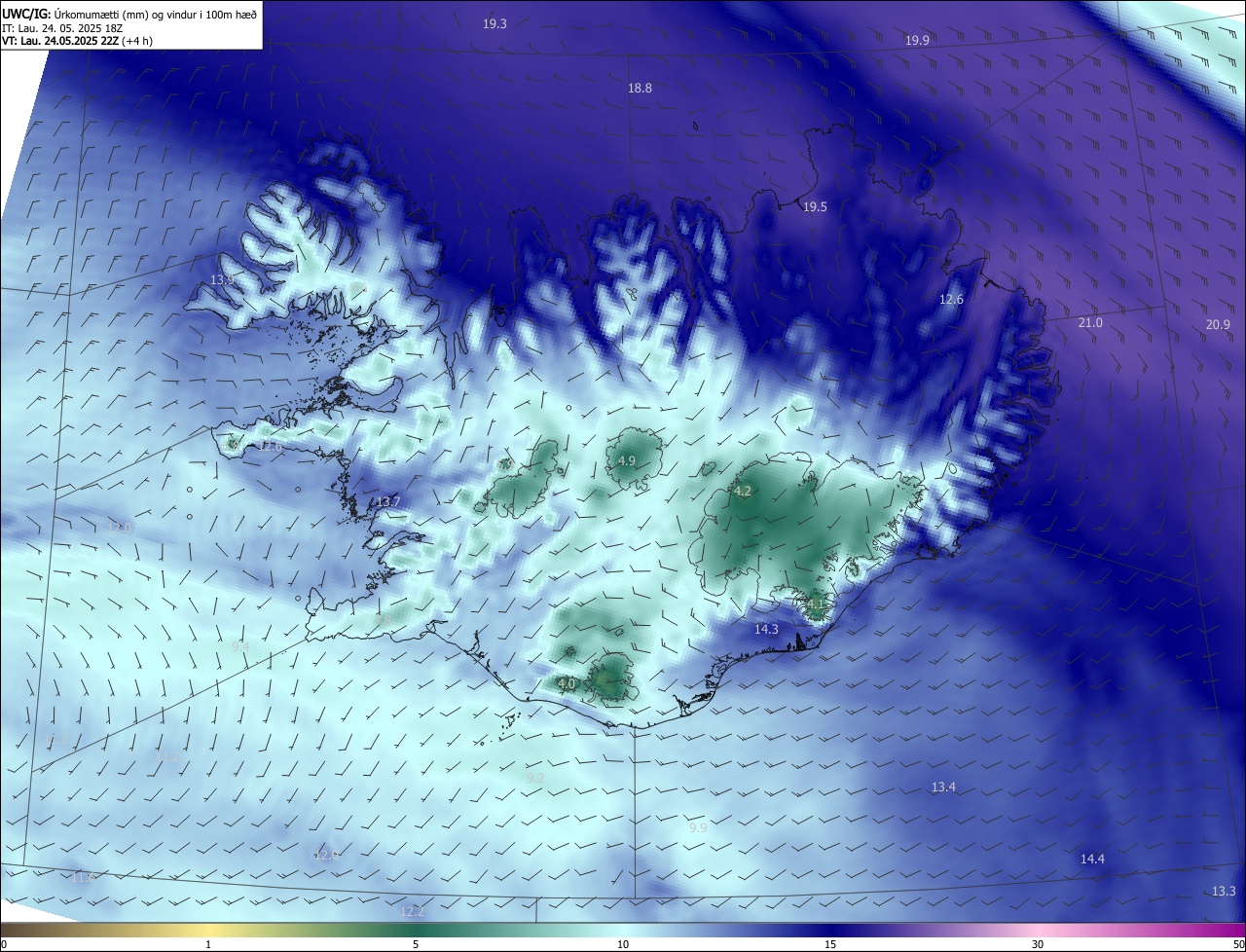Click the 14.4 value label

coord(1092,859)
